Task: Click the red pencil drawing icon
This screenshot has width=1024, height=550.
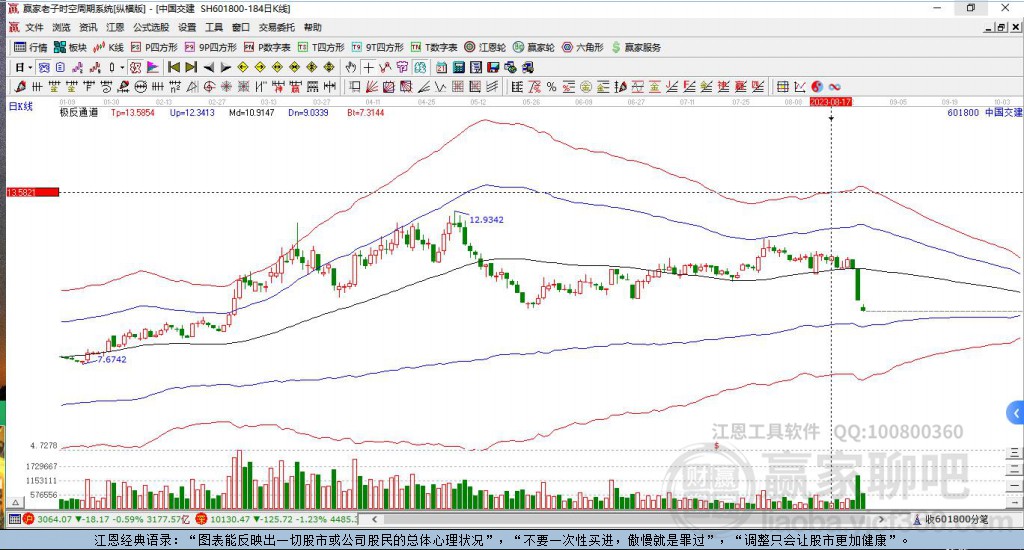Action: (x=20, y=86)
